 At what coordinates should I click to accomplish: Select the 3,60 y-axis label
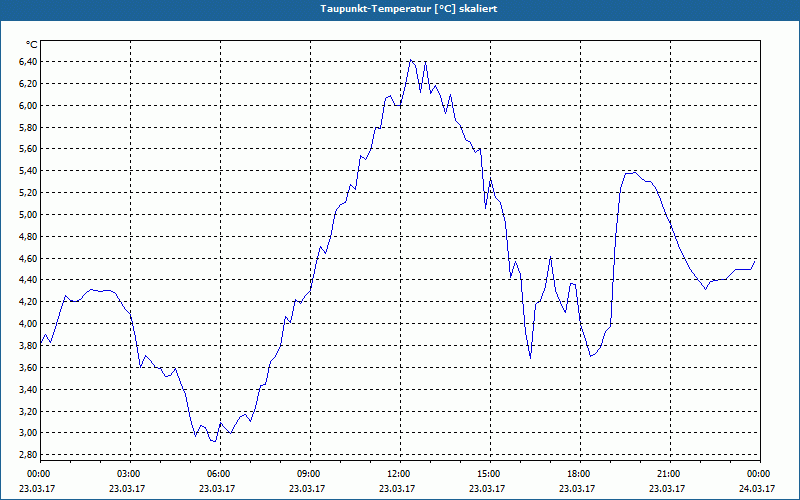28,368
